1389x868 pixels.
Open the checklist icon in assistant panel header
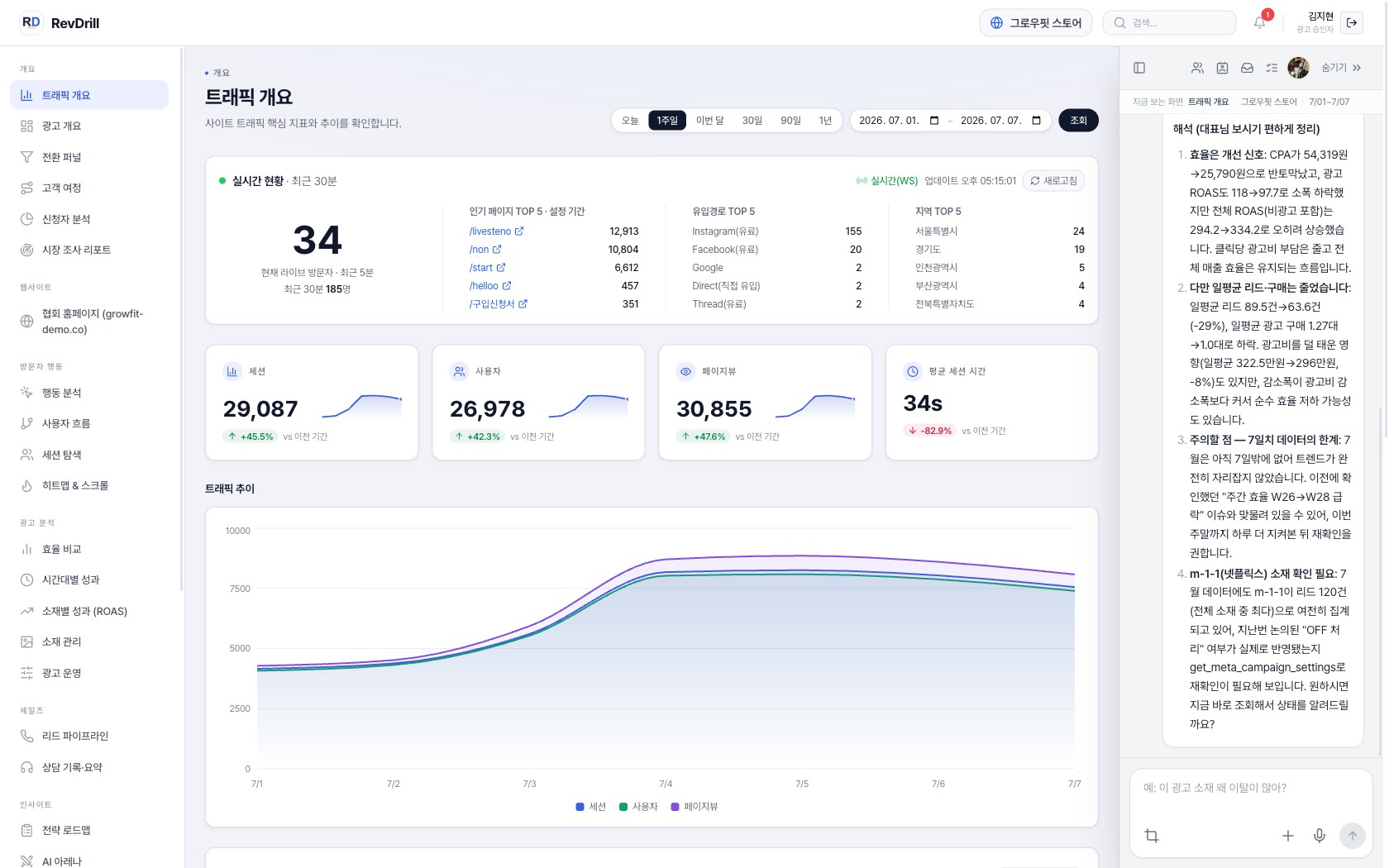tap(1272, 68)
